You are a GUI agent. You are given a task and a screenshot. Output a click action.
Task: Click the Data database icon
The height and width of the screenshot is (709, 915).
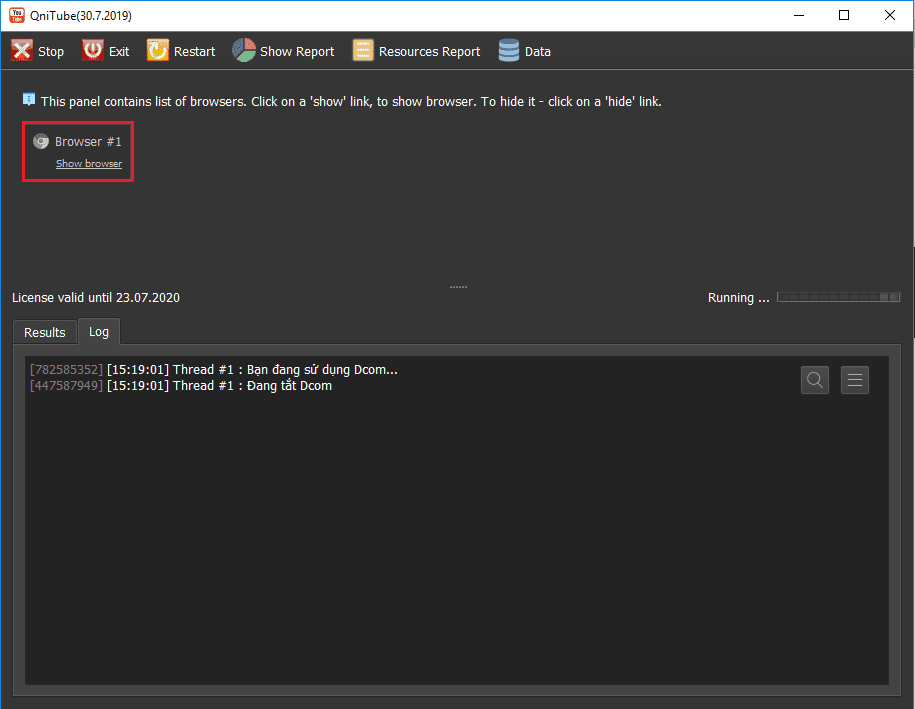coord(509,51)
